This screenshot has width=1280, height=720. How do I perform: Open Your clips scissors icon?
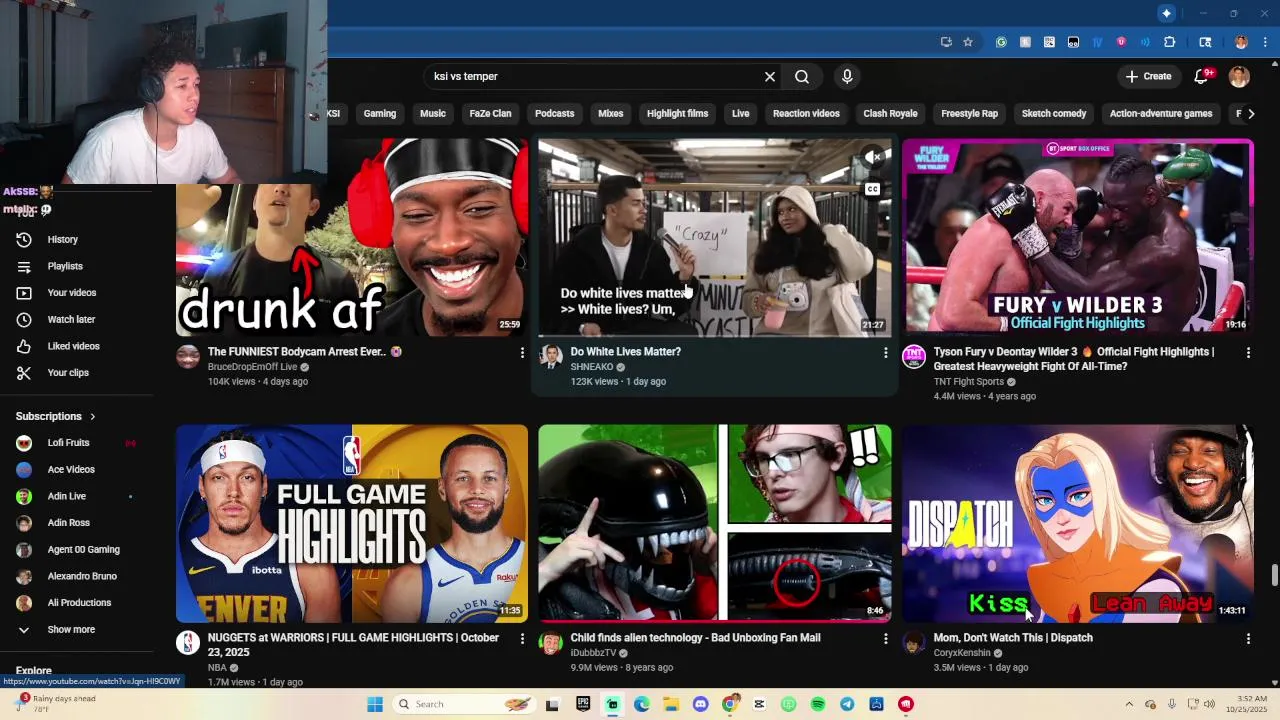click(x=24, y=373)
